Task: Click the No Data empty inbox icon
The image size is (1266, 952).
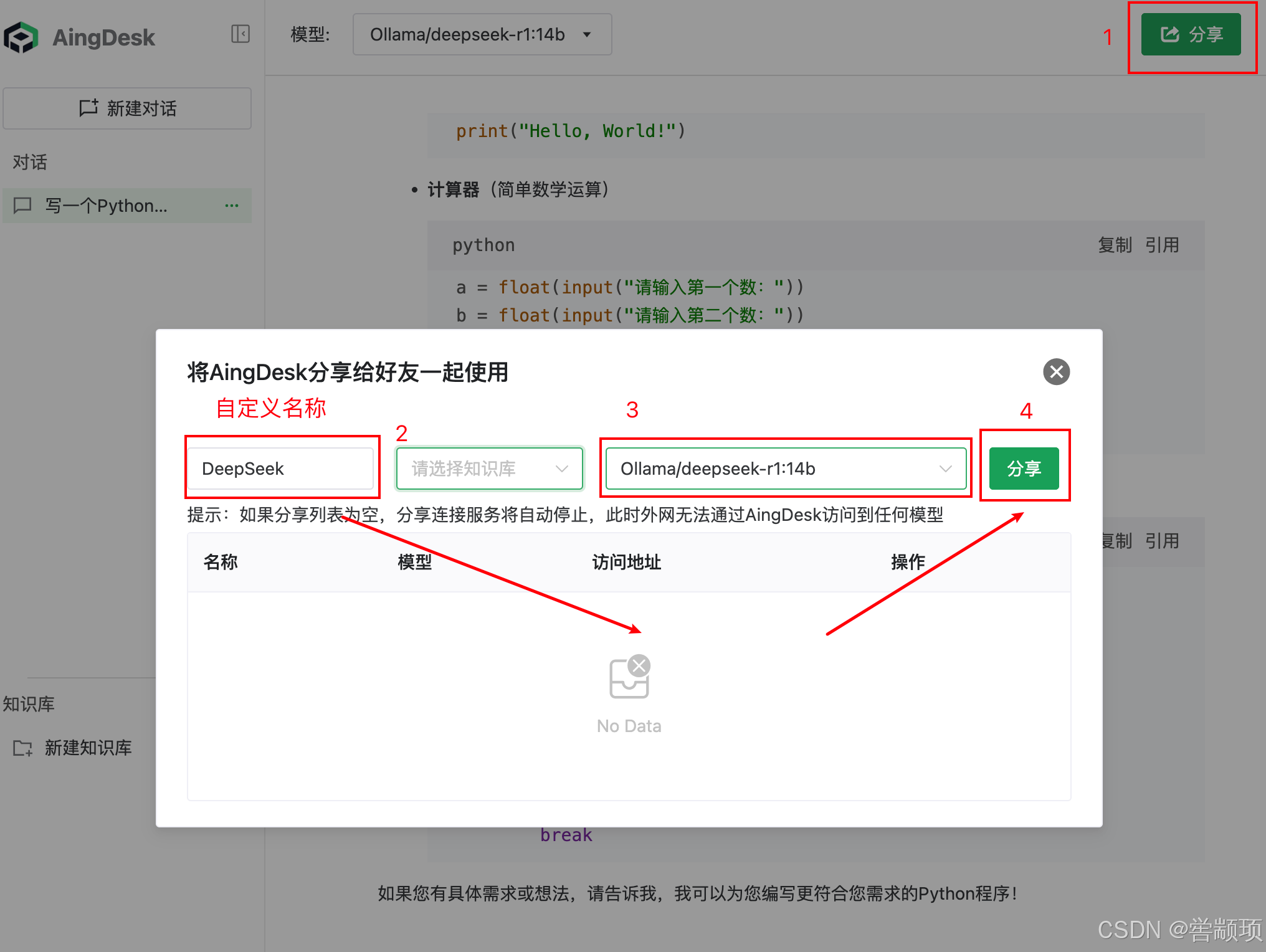Action: pos(629,678)
